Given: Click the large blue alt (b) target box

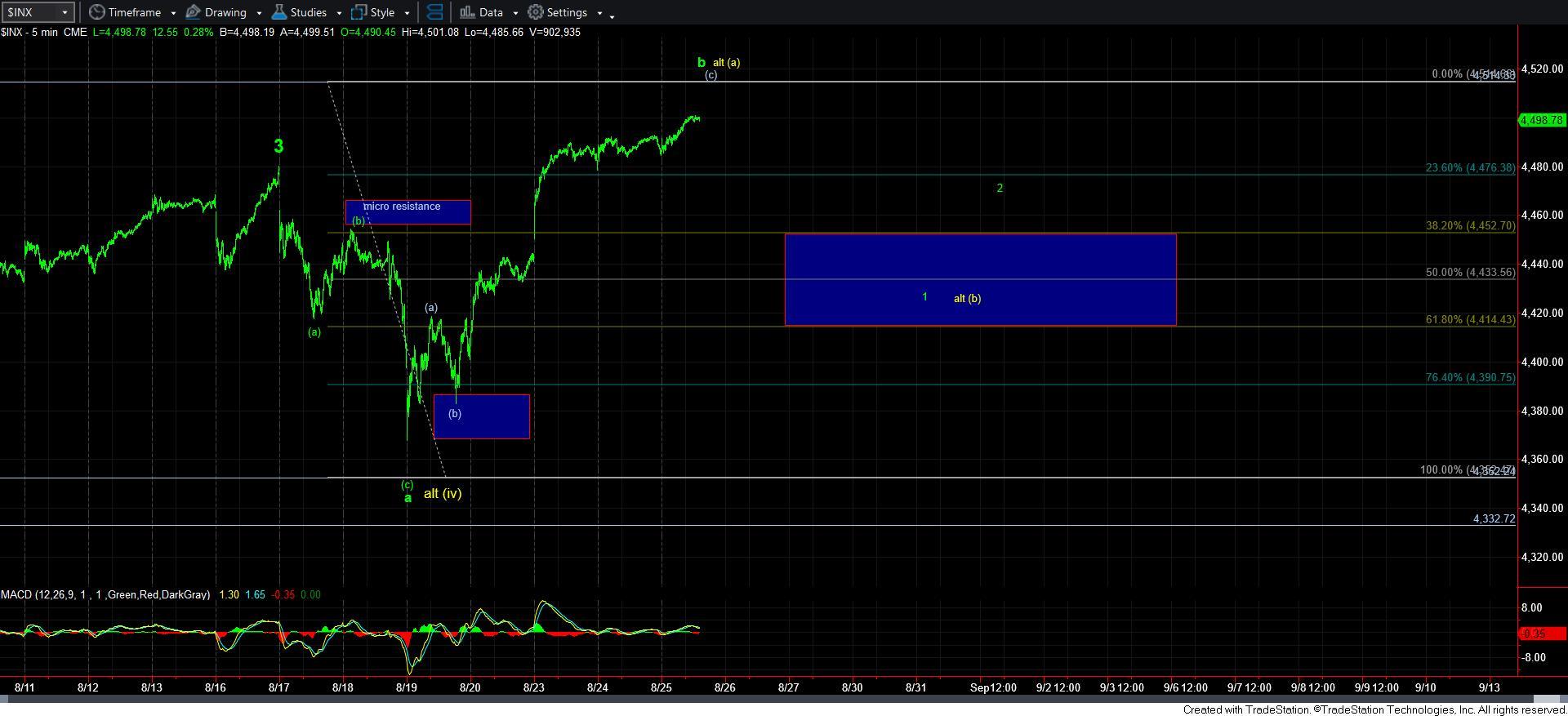Looking at the screenshot, I should 980,279.
